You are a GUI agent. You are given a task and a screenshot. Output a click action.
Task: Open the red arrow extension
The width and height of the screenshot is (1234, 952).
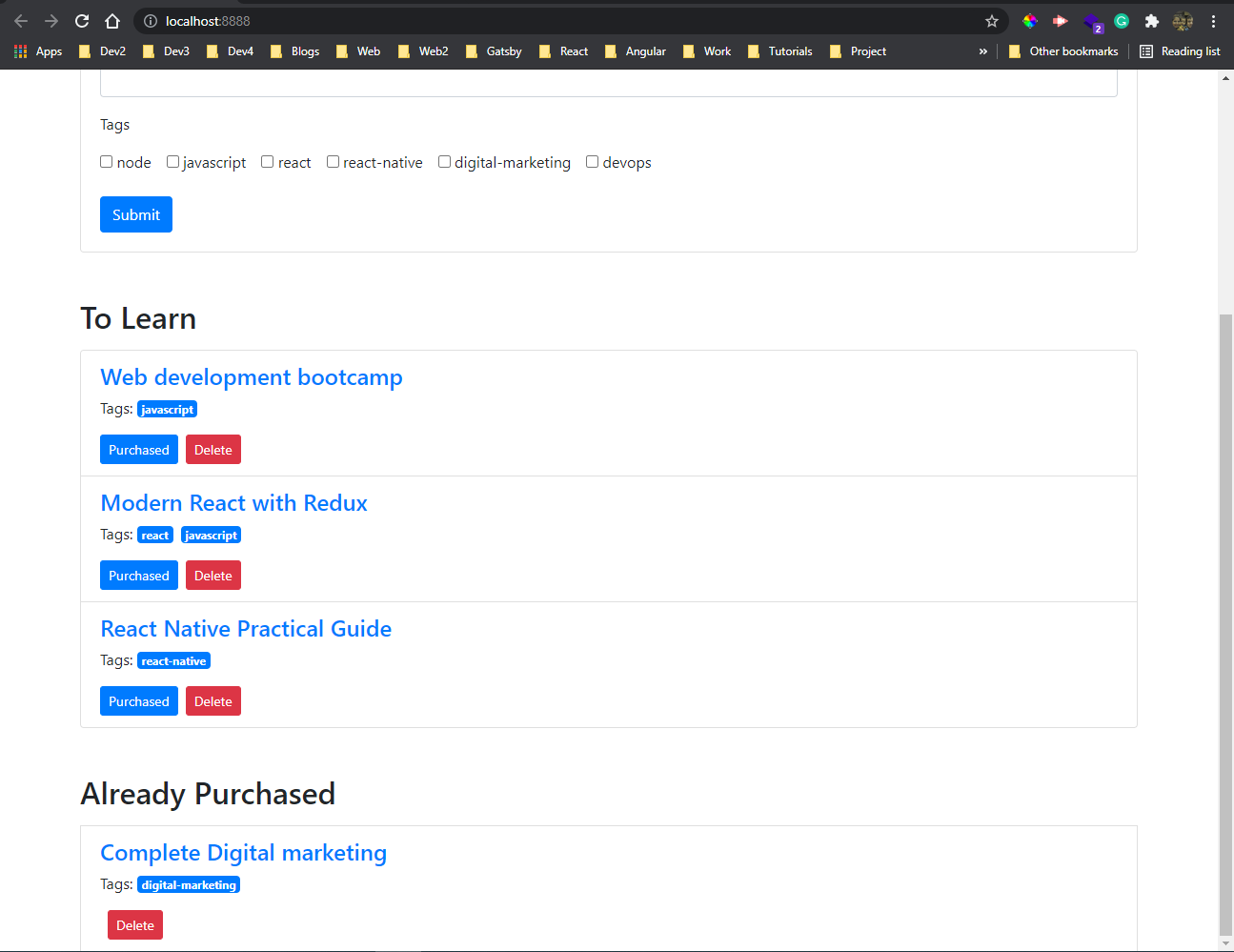[x=1061, y=21]
